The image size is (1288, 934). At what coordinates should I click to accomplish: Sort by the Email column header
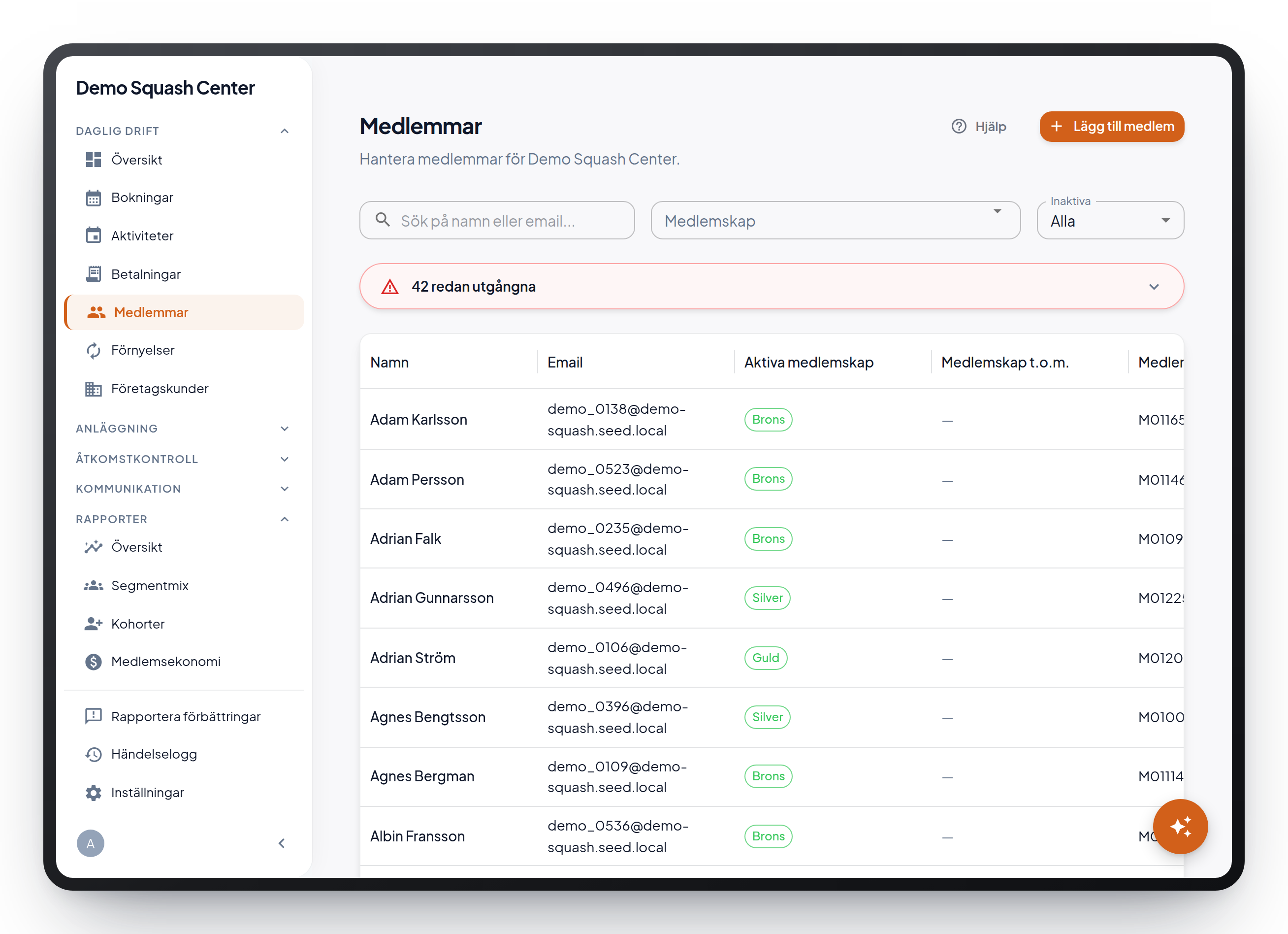[565, 362]
